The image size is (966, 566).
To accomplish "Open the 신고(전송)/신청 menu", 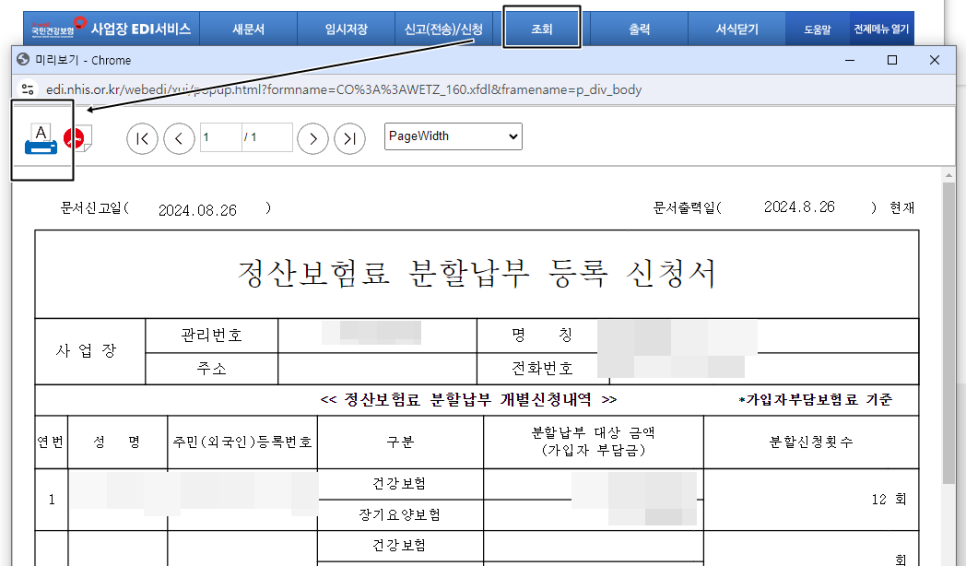I will (x=444, y=29).
